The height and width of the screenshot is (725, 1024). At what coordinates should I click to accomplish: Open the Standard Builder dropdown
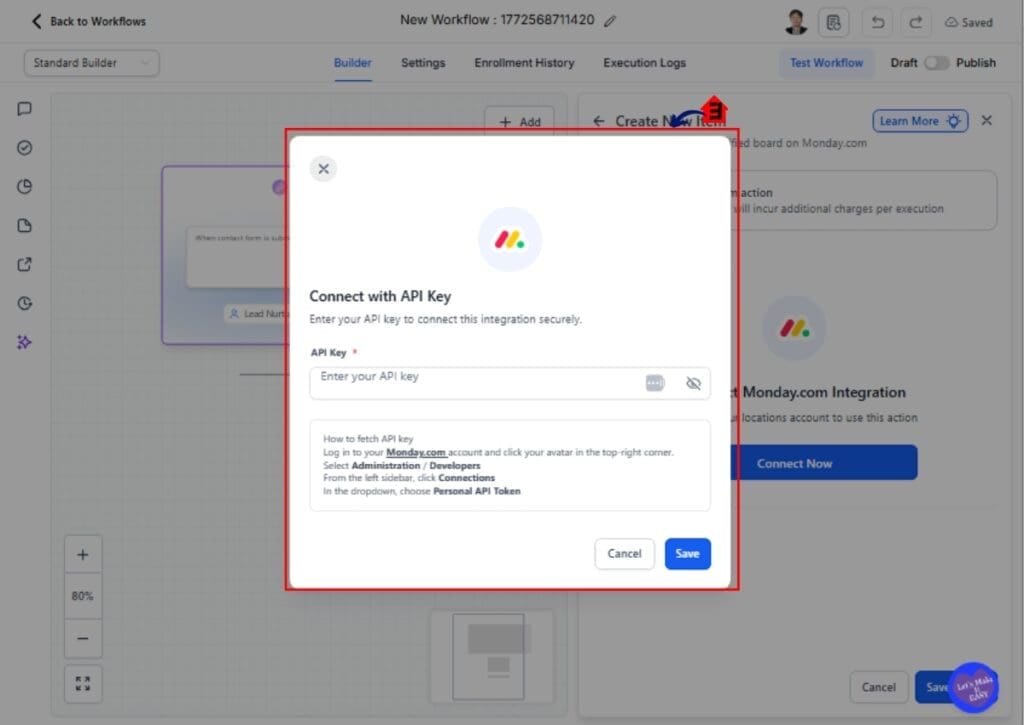[91, 62]
